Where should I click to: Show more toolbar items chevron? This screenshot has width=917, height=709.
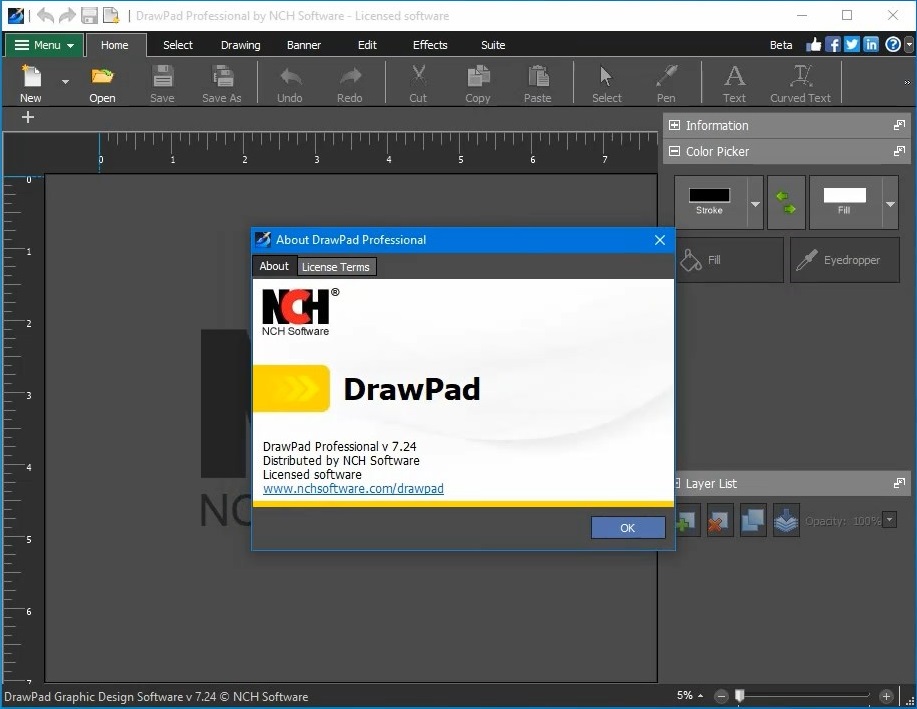pyautogui.click(x=907, y=82)
